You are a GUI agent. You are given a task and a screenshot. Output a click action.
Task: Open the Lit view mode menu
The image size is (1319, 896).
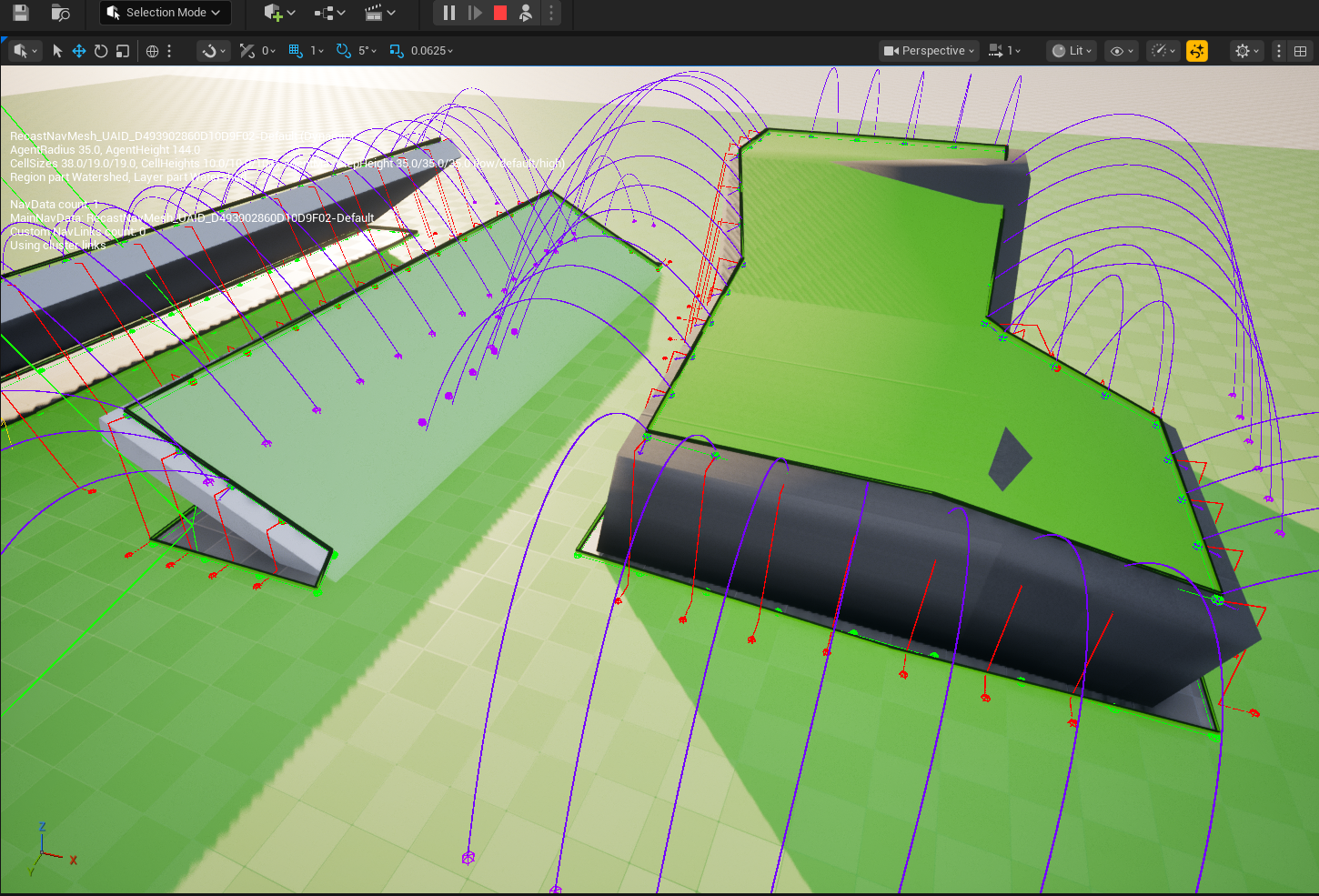[1072, 51]
